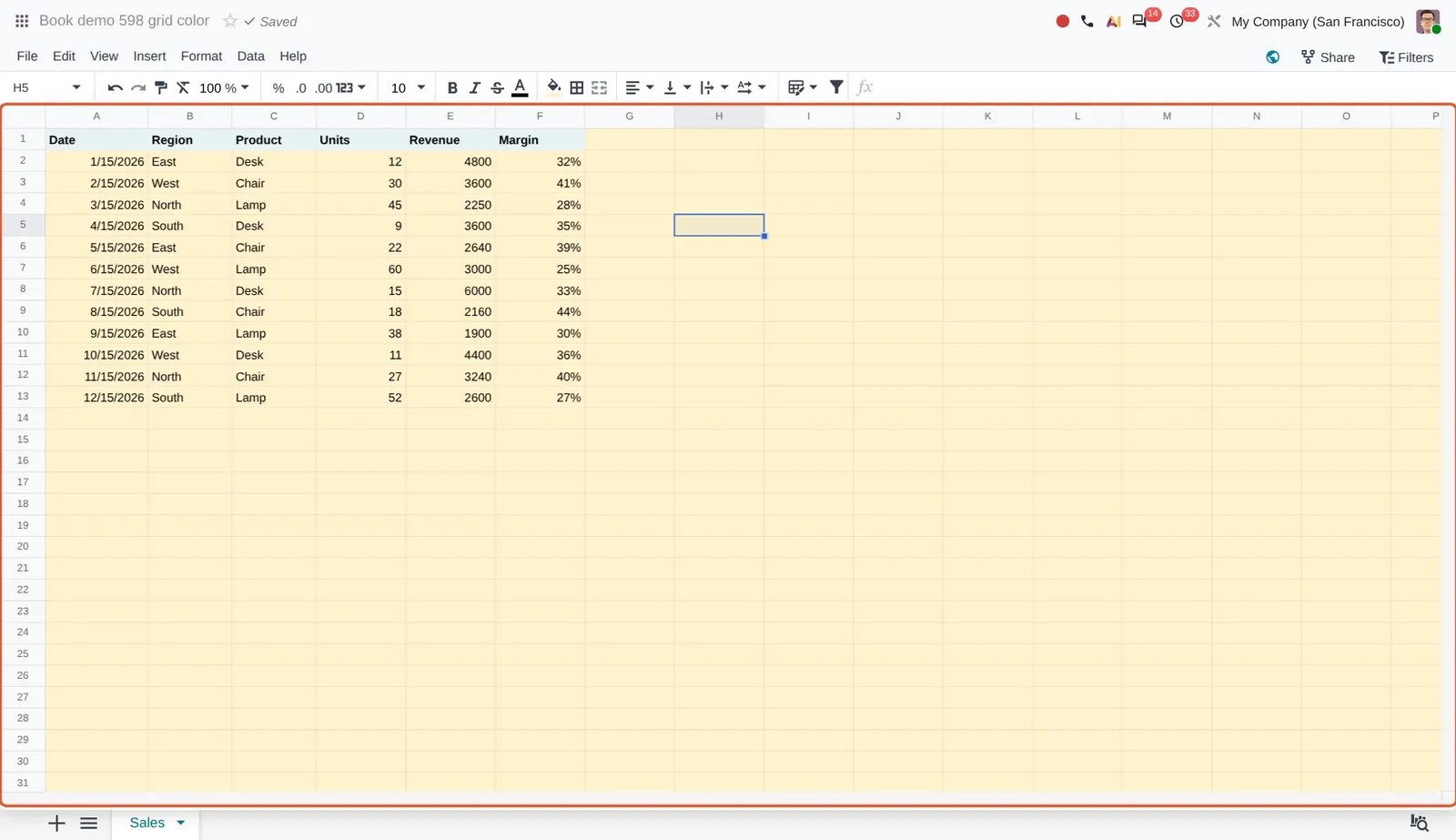1456x840 pixels.
Task: Open the Insert menu
Action: point(149,56)
